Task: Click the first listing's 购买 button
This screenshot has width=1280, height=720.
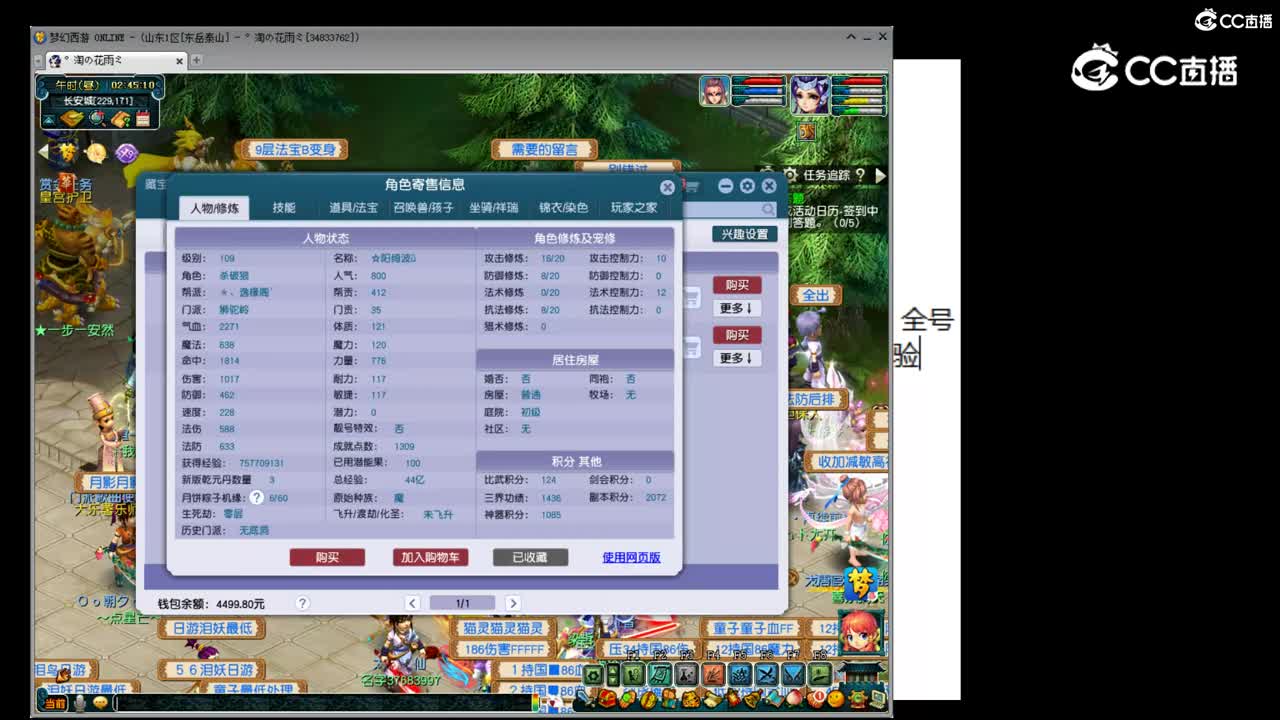Action: [x=737, y=285]
